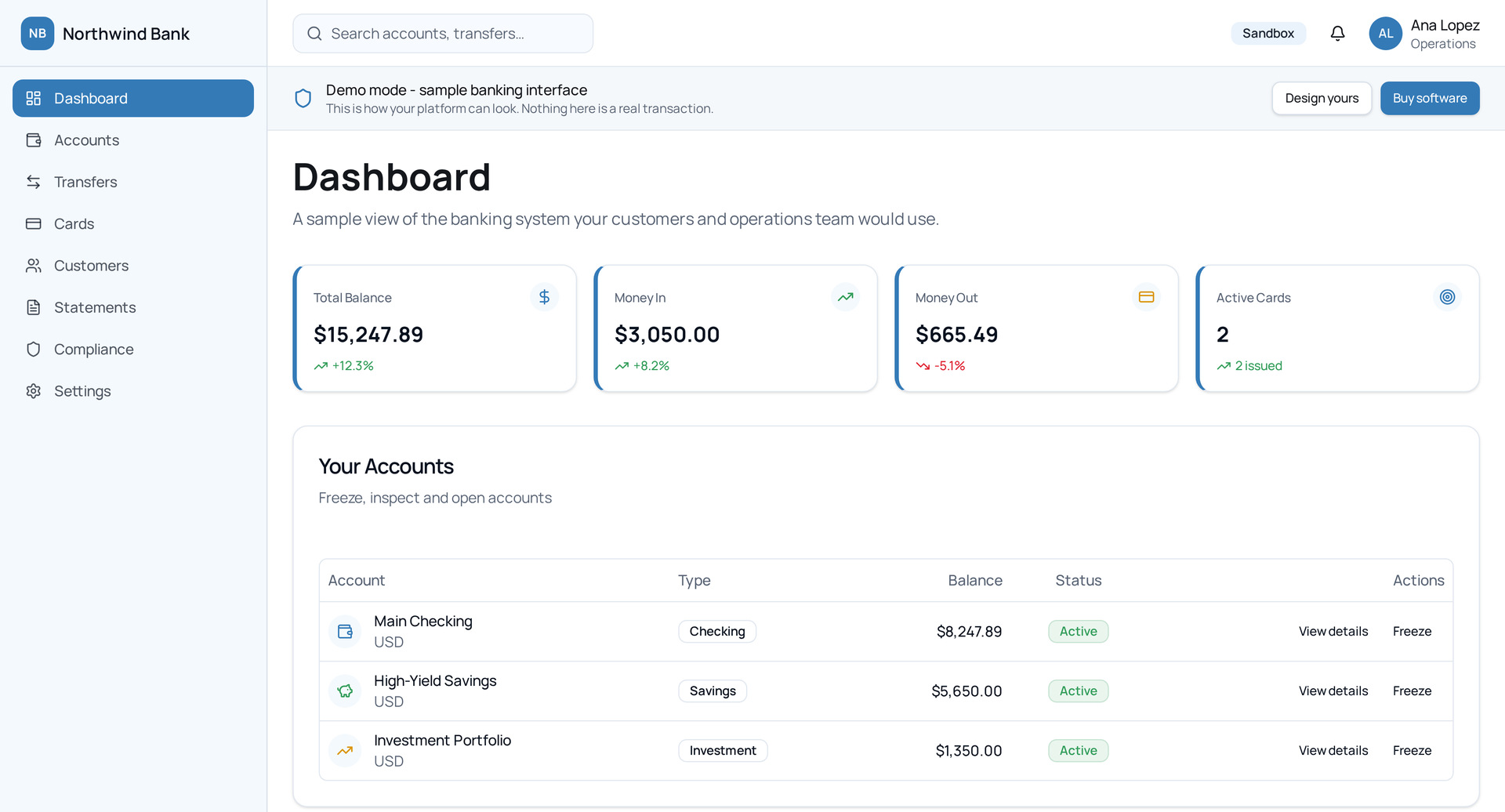Click the AL user avatar

coord(1385,34)
